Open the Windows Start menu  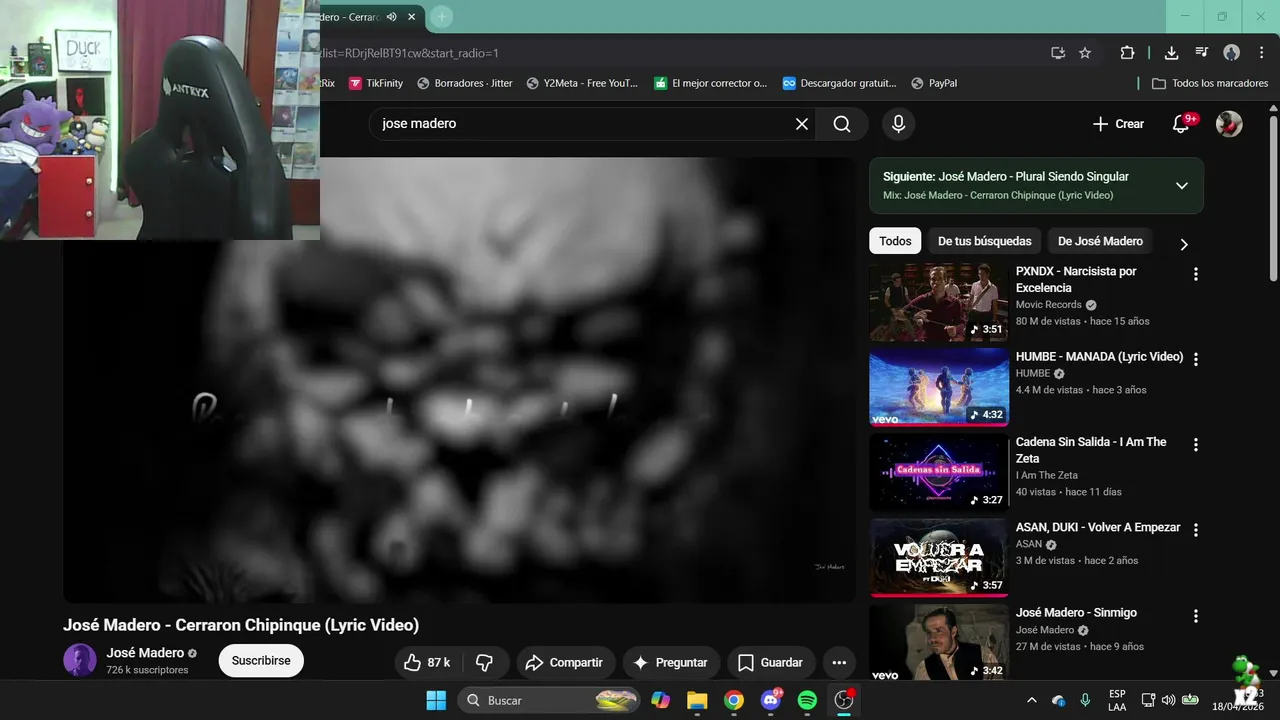coord(436,700)
